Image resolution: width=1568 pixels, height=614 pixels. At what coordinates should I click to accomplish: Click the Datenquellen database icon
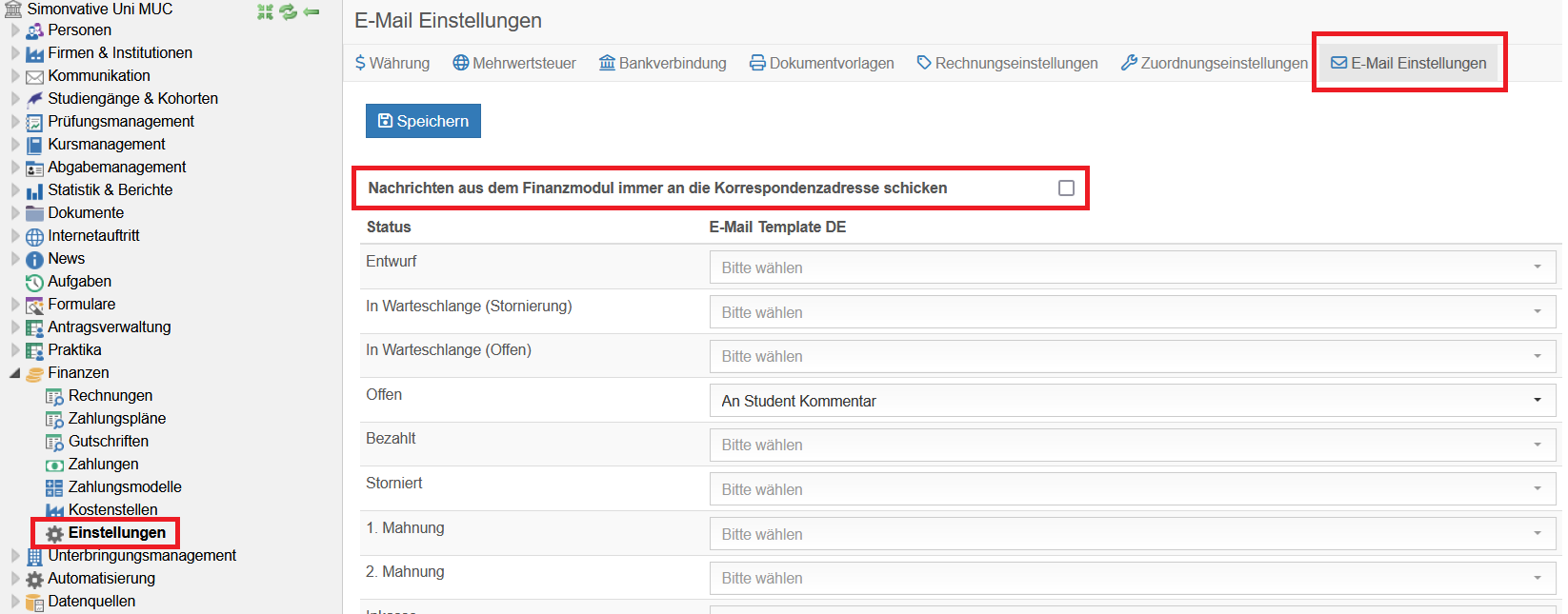pos(35,602)
